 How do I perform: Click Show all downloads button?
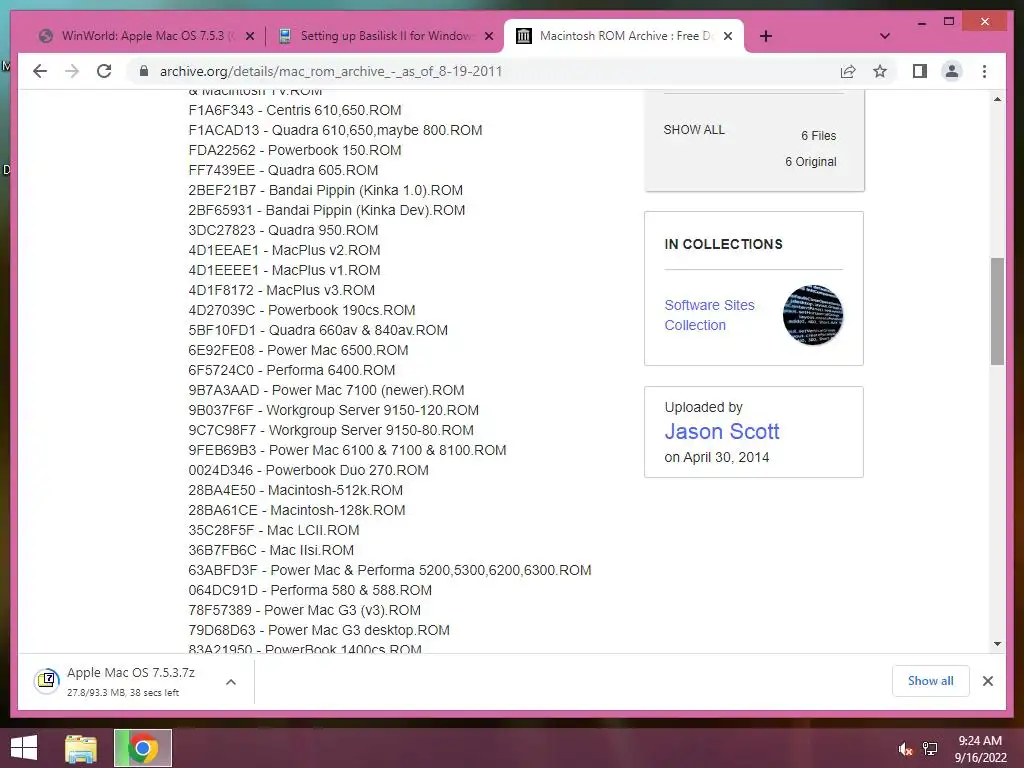[930, 681]
